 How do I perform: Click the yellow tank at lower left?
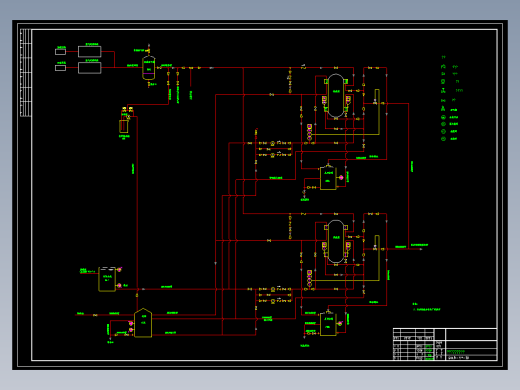(107, 279)
